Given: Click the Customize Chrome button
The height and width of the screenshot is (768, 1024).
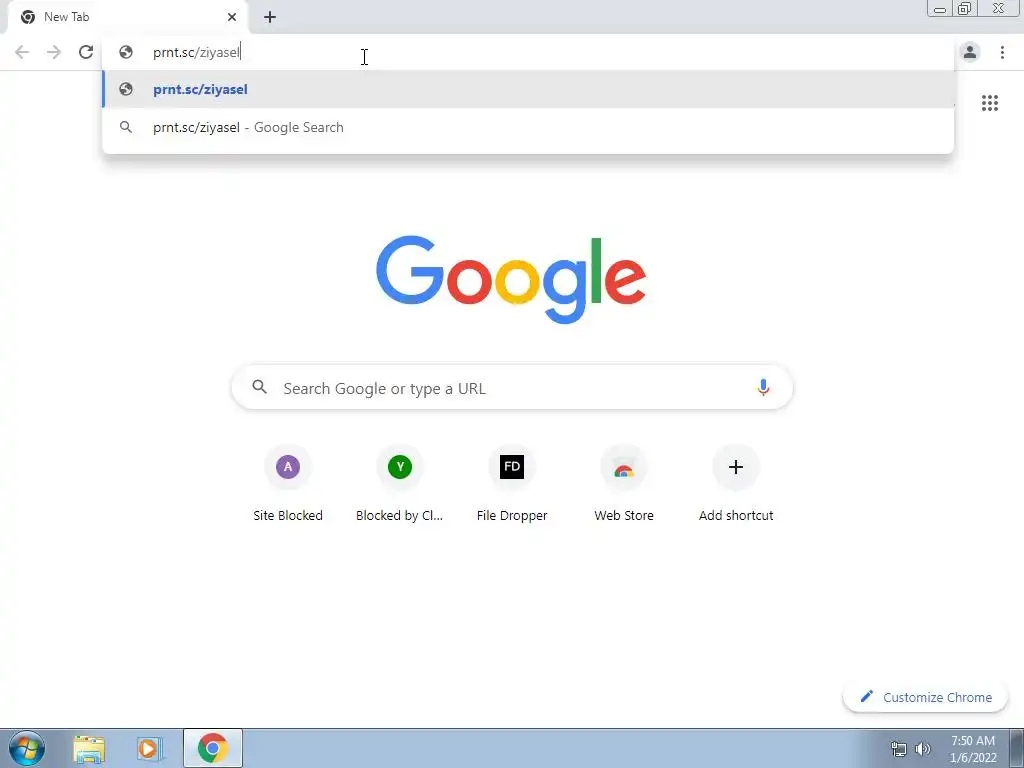Looking at the screenshot, I should point(925,697).
